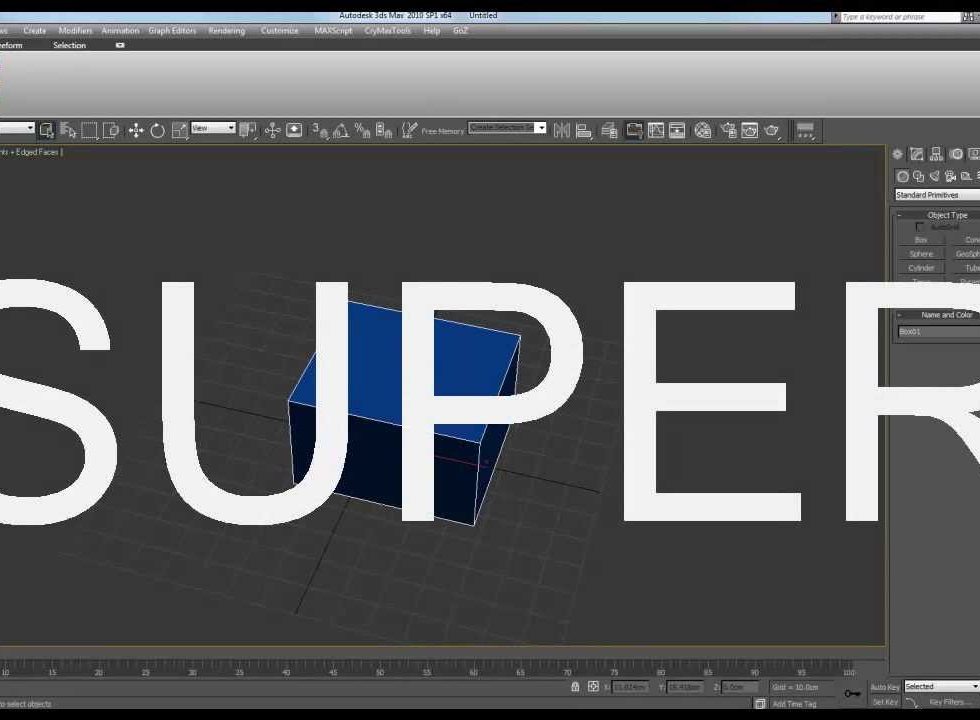Select the Lights category icon
This screenshot has width=980, height=720.
(934, 176)
